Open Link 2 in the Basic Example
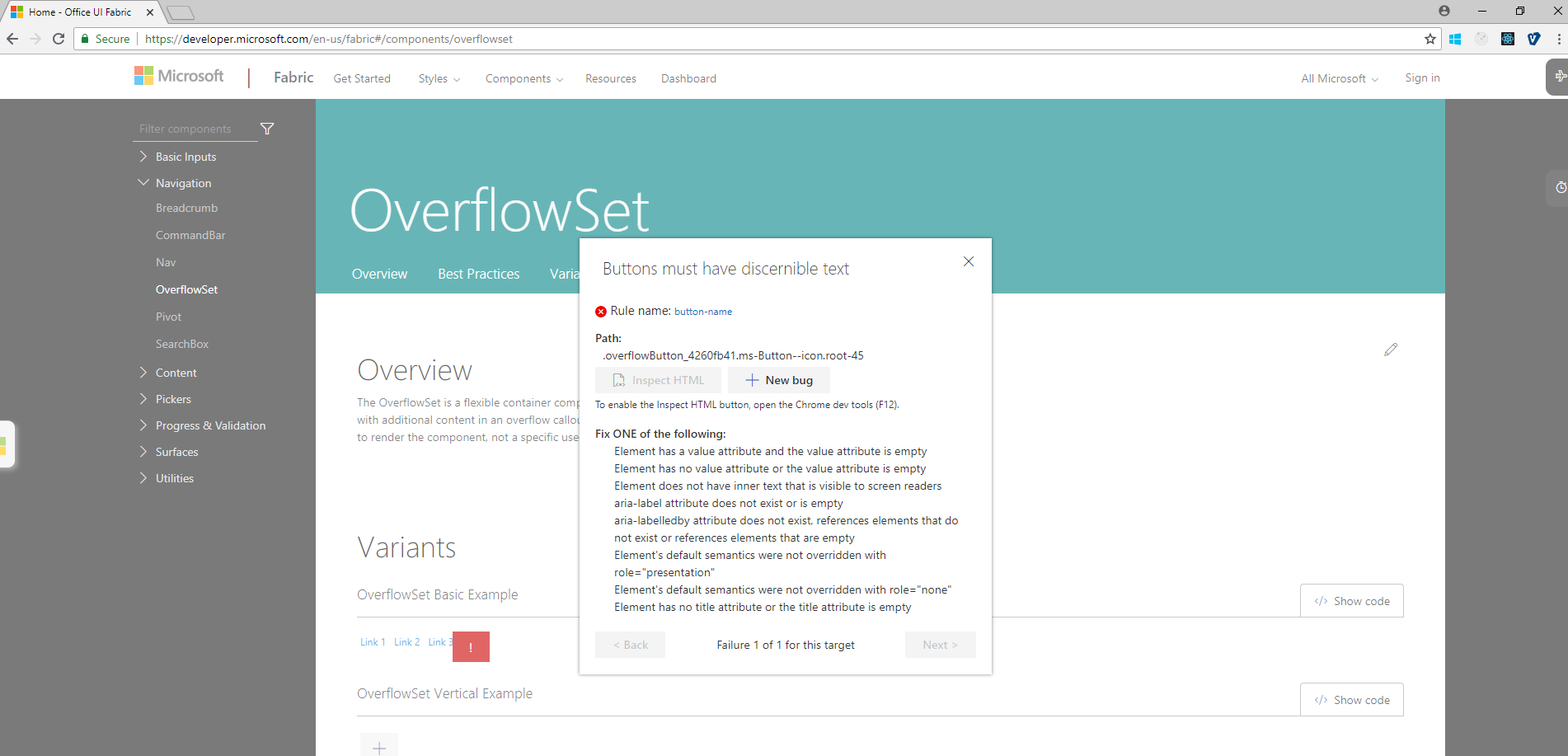This screenshot has height=756, width=1568. (406, 641)
